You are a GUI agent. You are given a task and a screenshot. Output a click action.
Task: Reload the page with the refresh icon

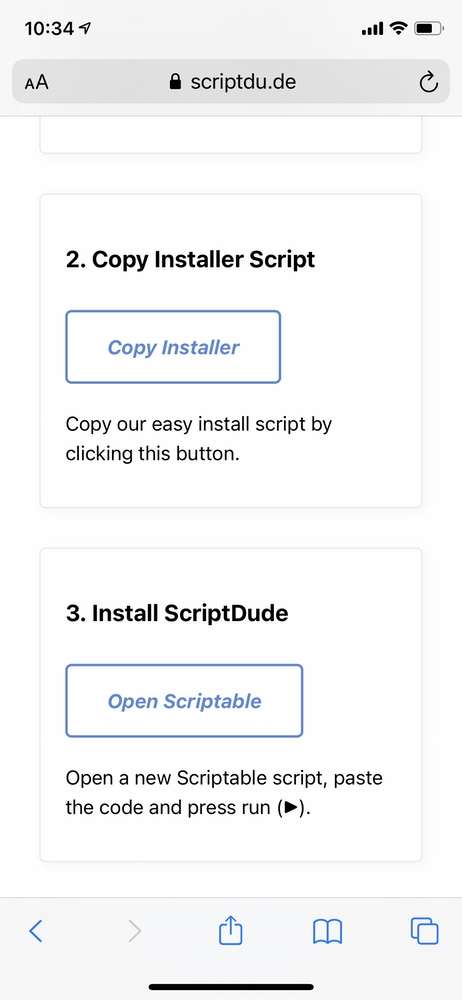click(x=428, y=82)
